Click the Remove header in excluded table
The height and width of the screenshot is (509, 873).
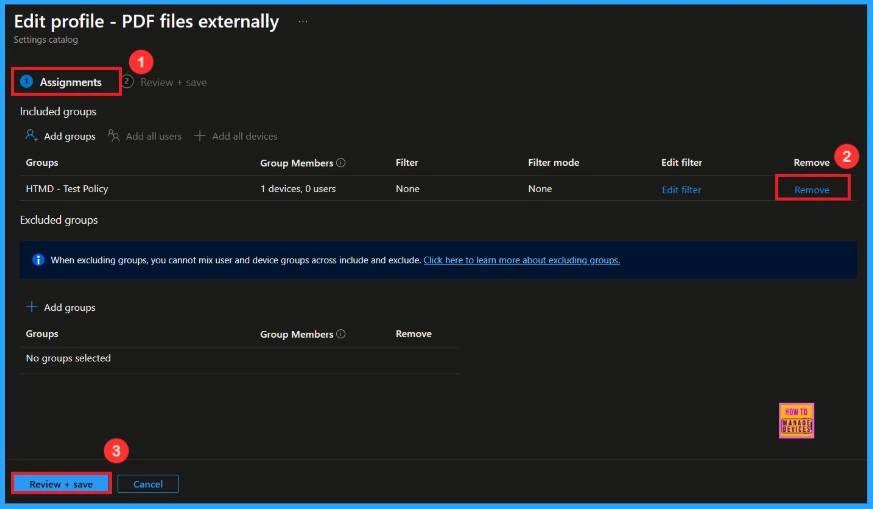click(x=414, y=334)
